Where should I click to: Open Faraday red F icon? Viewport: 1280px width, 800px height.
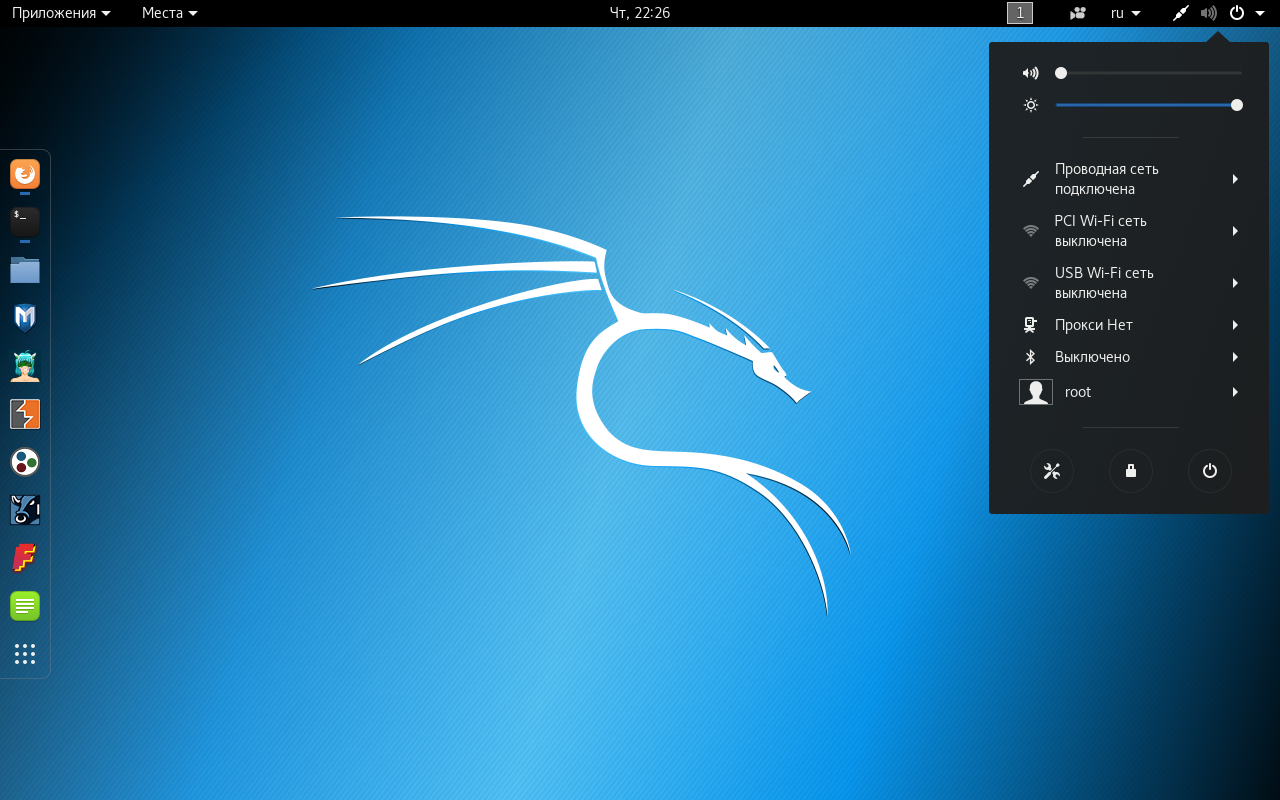click(x=25, y=558)
